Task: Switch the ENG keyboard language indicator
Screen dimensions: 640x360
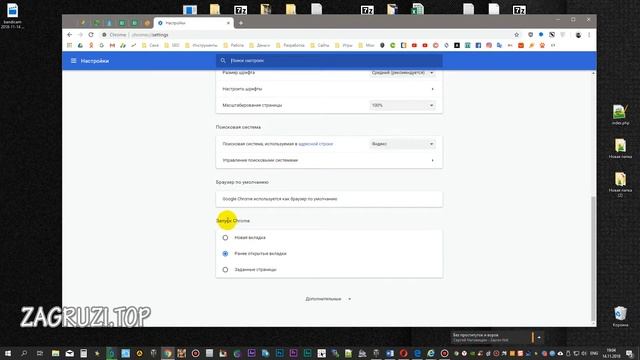Action: tap(594, 353)
